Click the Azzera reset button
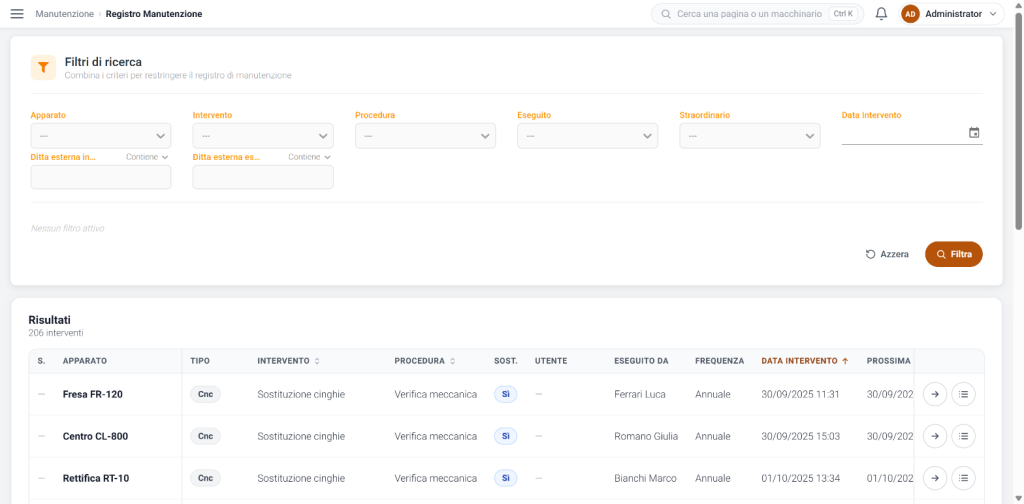The width and height of the screenshot is (1024, 504). [887, 255]
